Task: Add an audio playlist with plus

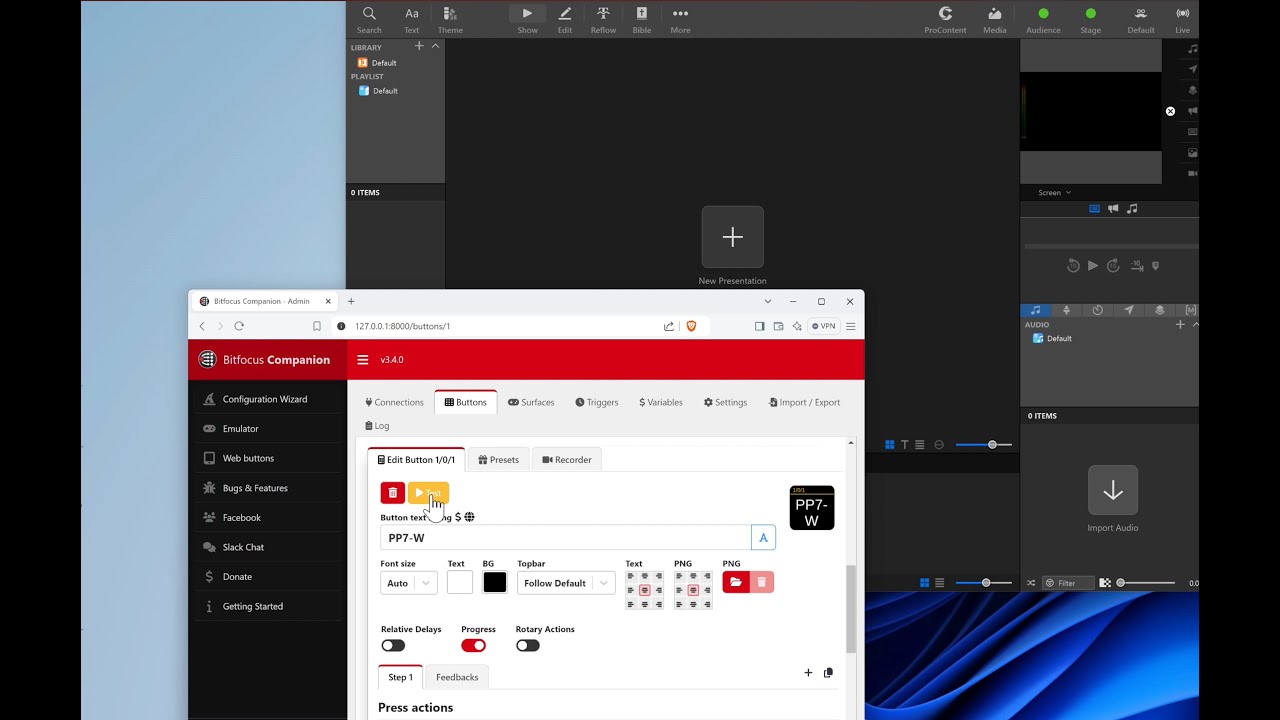Action: pyautogui.click(x=1180, y=324)
